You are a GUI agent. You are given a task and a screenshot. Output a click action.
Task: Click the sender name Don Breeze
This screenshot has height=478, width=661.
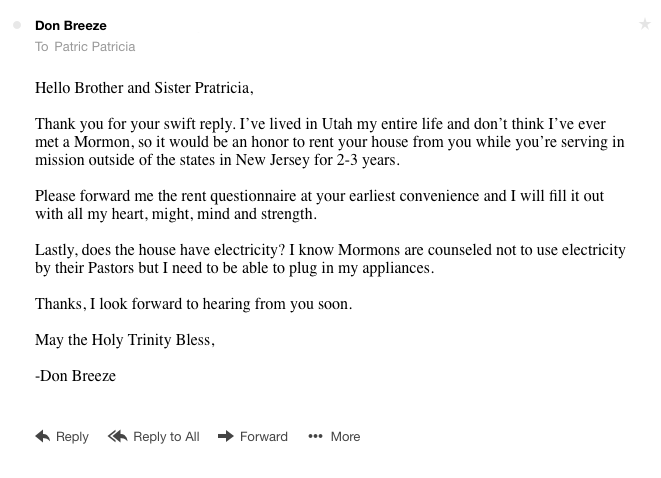pyautogui.click(x=71, y=25)
